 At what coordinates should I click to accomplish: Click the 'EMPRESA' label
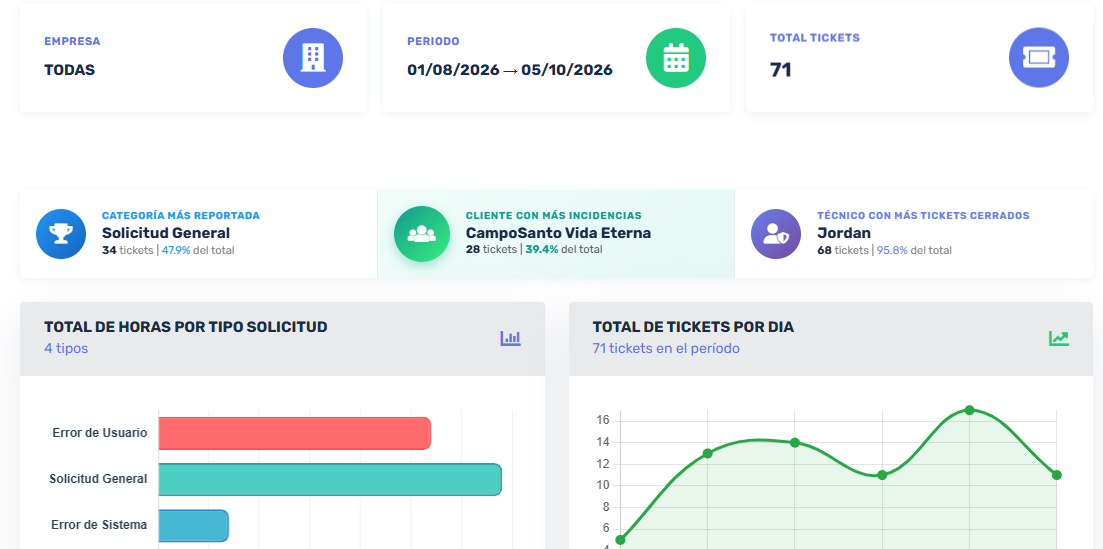[72, 42]
